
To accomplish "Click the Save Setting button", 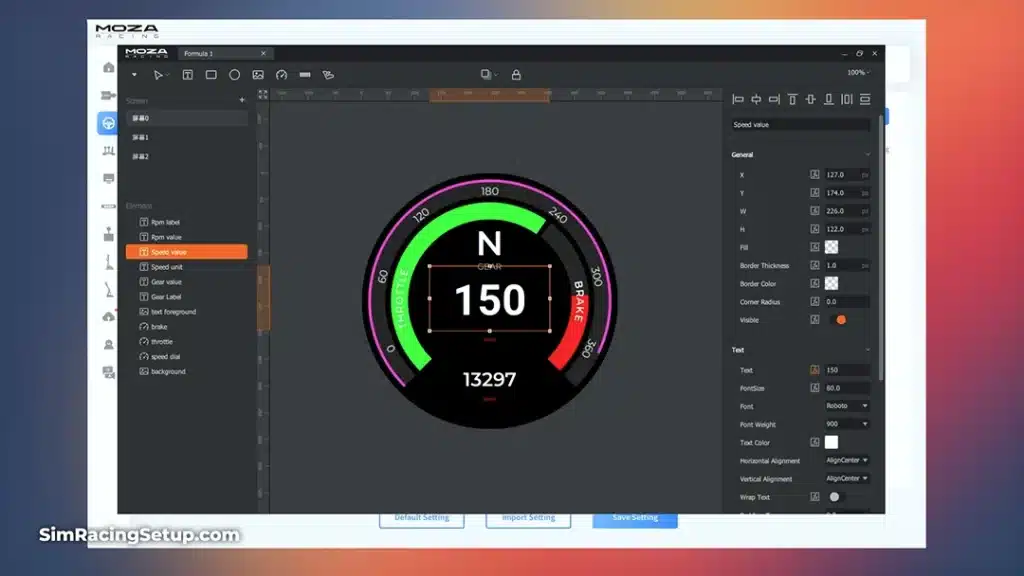I will [x=635, y=518].
